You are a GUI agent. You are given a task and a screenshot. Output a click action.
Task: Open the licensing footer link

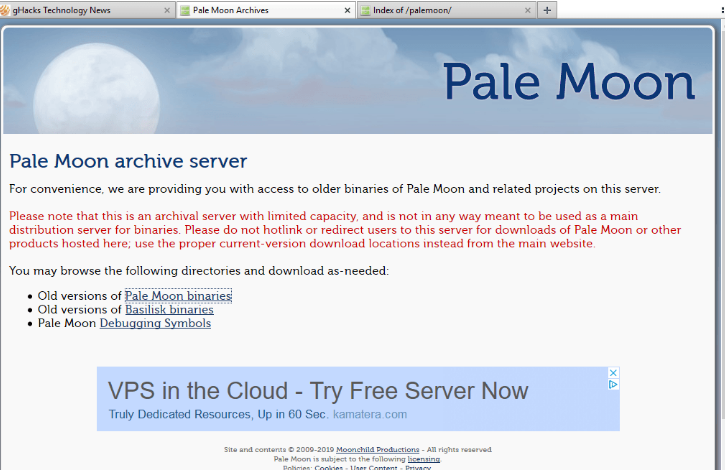click(424, 459)
